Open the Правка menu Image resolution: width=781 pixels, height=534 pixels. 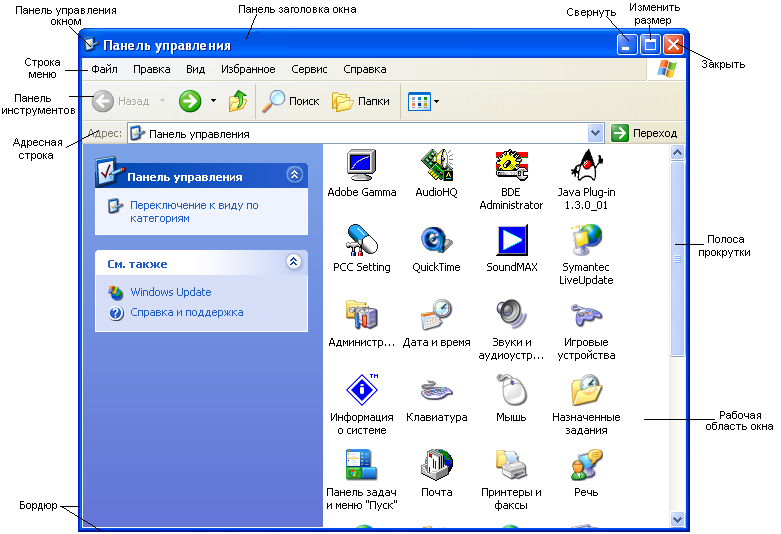point(151,69)
